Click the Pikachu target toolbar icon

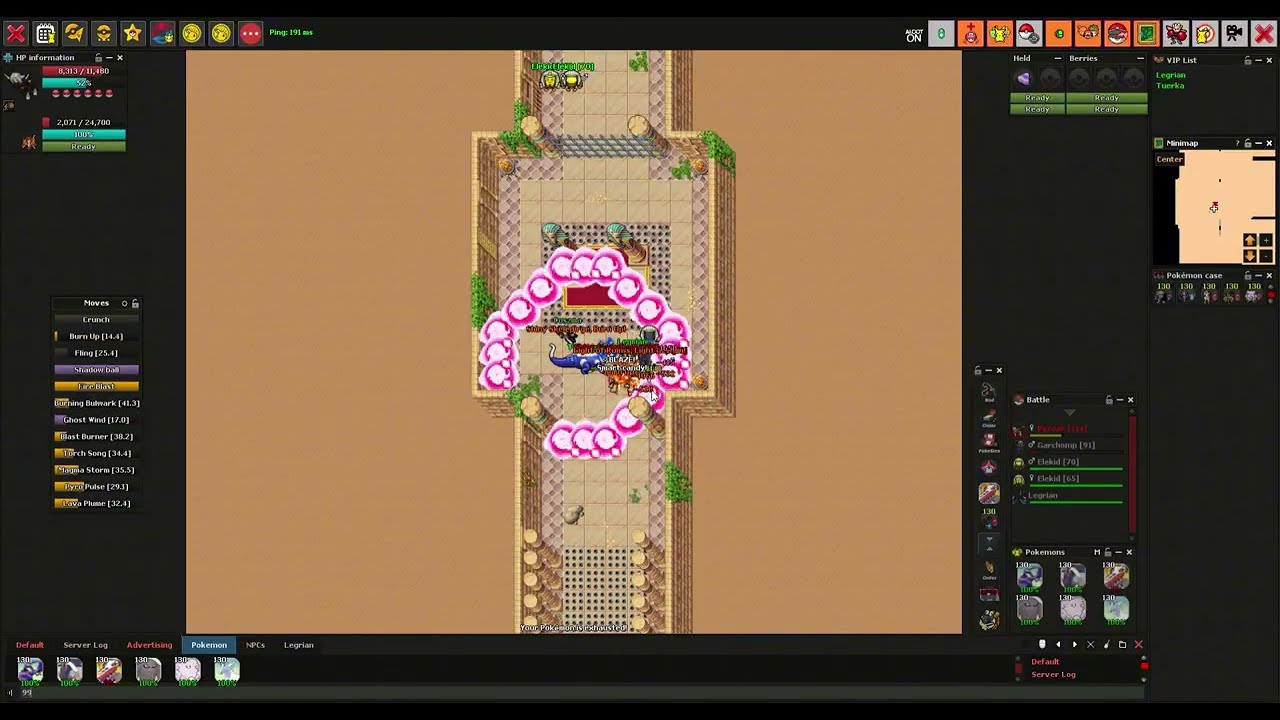1205,34
